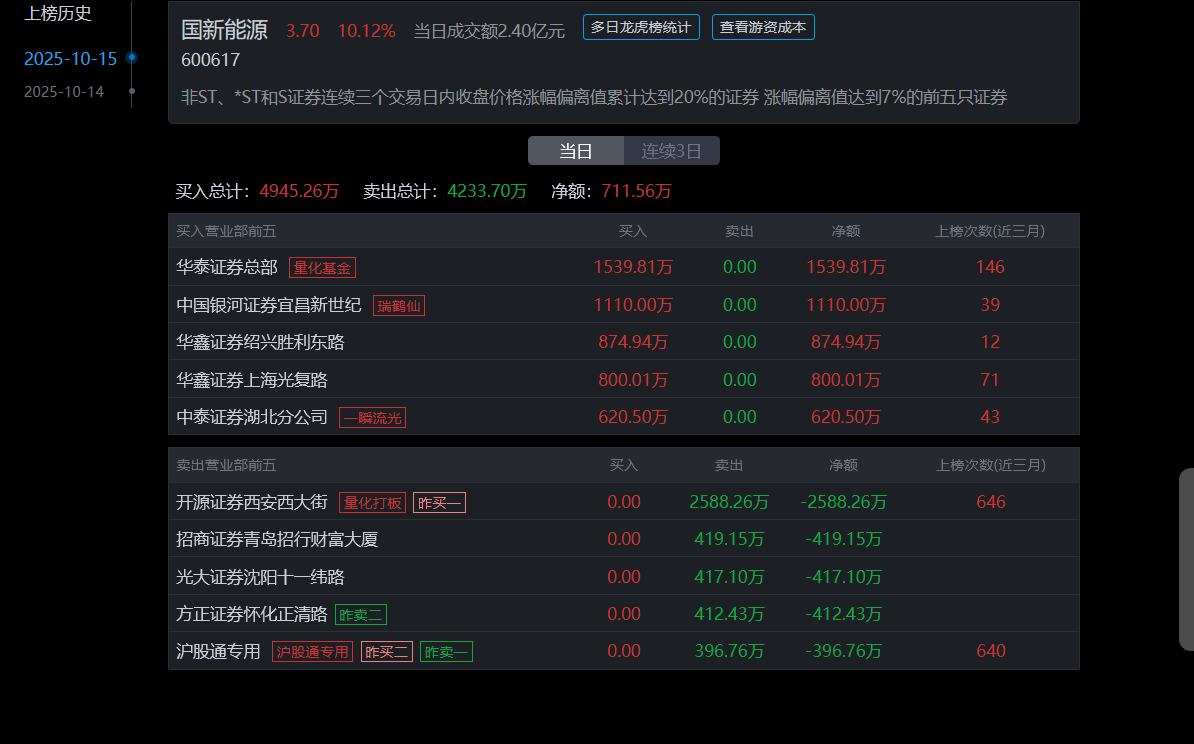Click count 646 for 开源证券西安西大街

click(991, 503)
